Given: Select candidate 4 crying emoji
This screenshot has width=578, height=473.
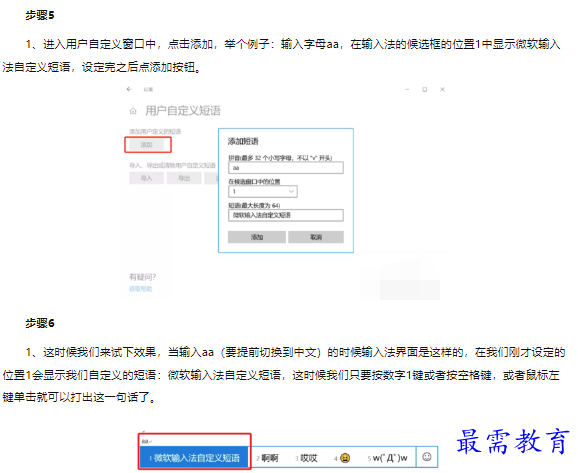Looking at the screenshot, I should point(342,458).
